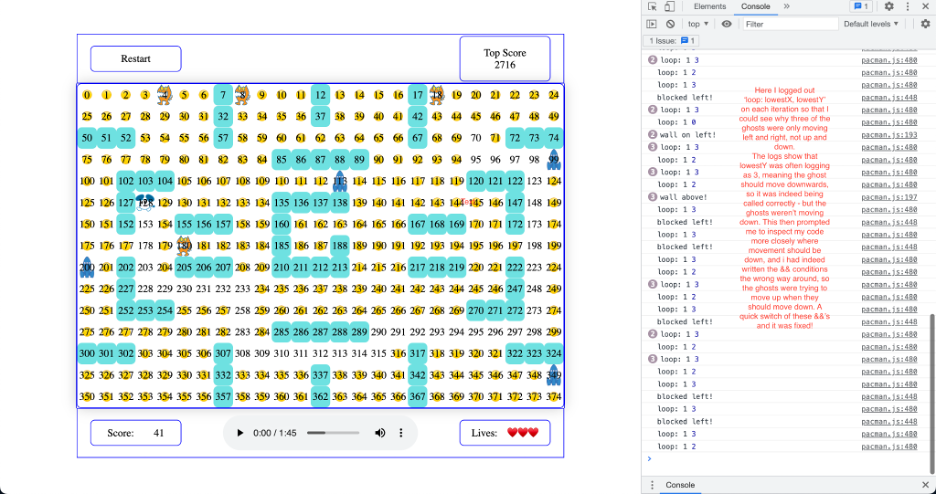Screen dimensions: 936x494
Task: Click the blue rocket on cell 349
Action: tap(554, 375)
